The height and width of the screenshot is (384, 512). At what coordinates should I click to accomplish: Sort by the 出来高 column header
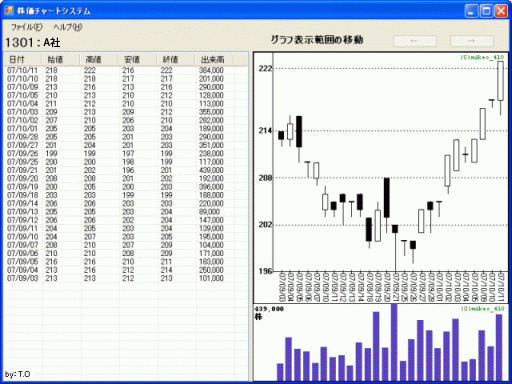(x=214, y=60)
